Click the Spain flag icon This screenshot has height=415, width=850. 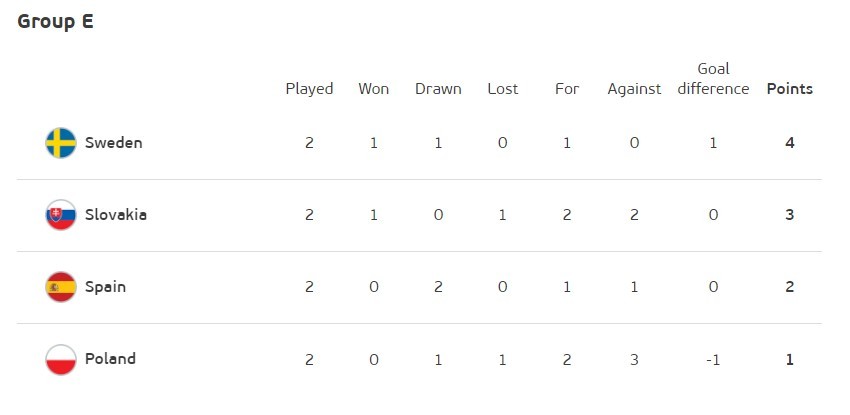(x=61, y=287)
